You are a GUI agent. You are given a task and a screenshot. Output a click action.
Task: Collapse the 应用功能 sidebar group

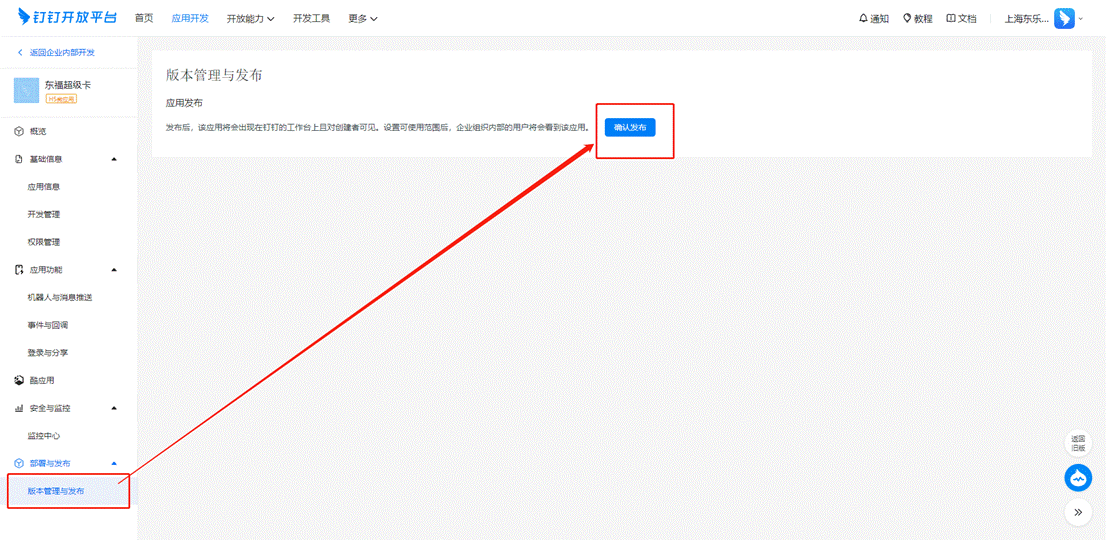(114, 270)
